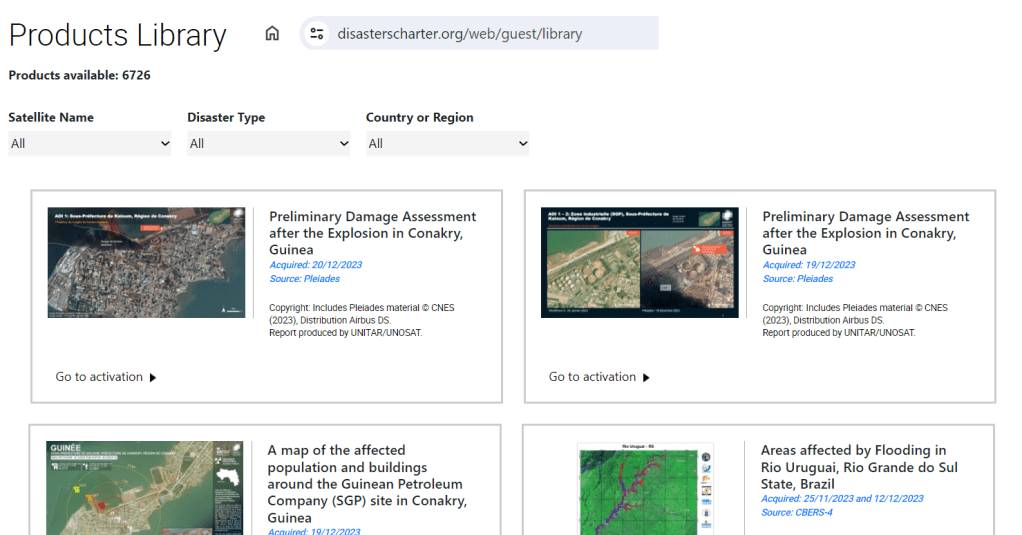
Task: Click Source: CBERS-4 text
Action: pos(796,513)
